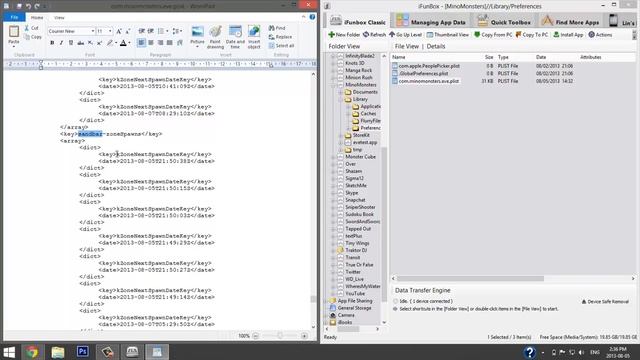
Task: Align text right in WordPad
Action: (160, 43)
